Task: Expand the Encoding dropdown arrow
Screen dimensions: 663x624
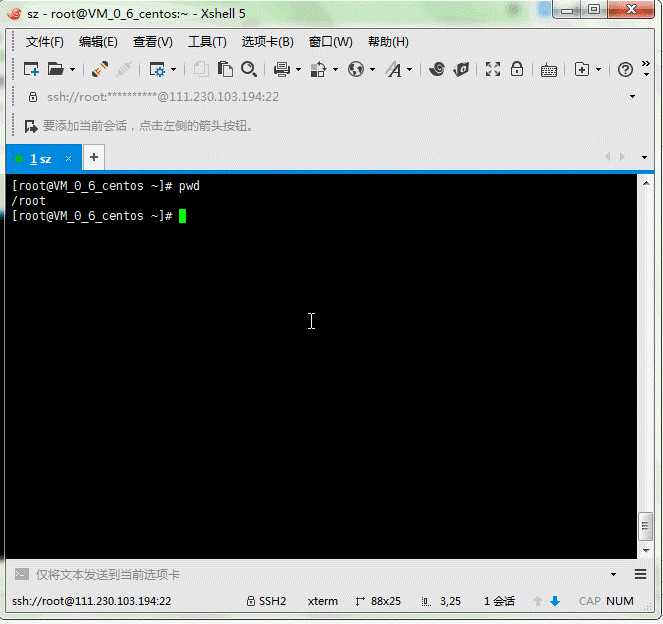Action: [x=373, y=69]
